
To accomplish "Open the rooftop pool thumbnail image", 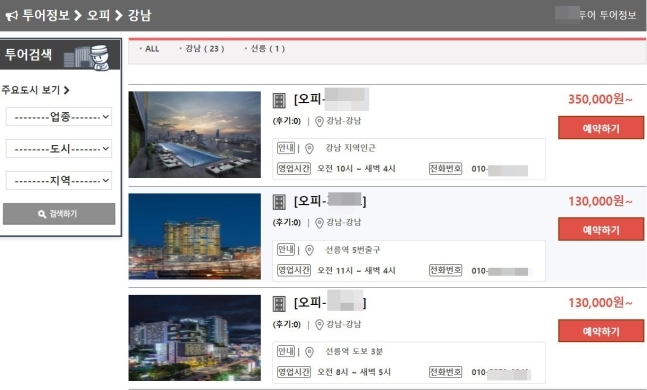I will click(195, 135).
